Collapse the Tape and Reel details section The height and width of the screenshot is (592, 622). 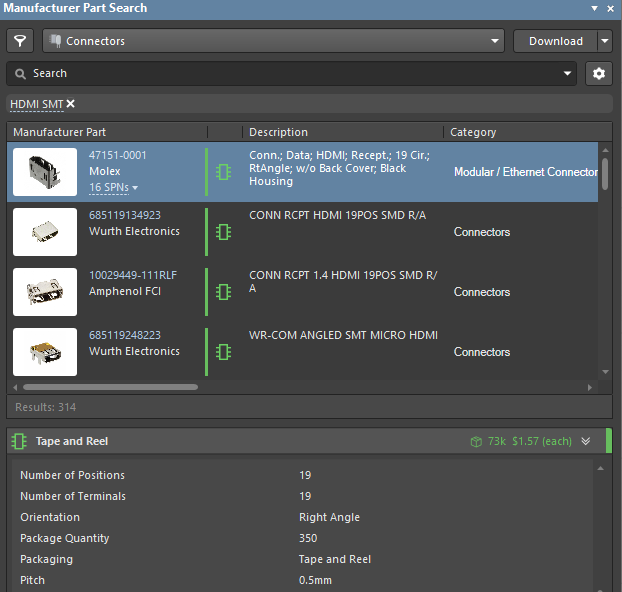pyautogui.click(x=586, y=441)
